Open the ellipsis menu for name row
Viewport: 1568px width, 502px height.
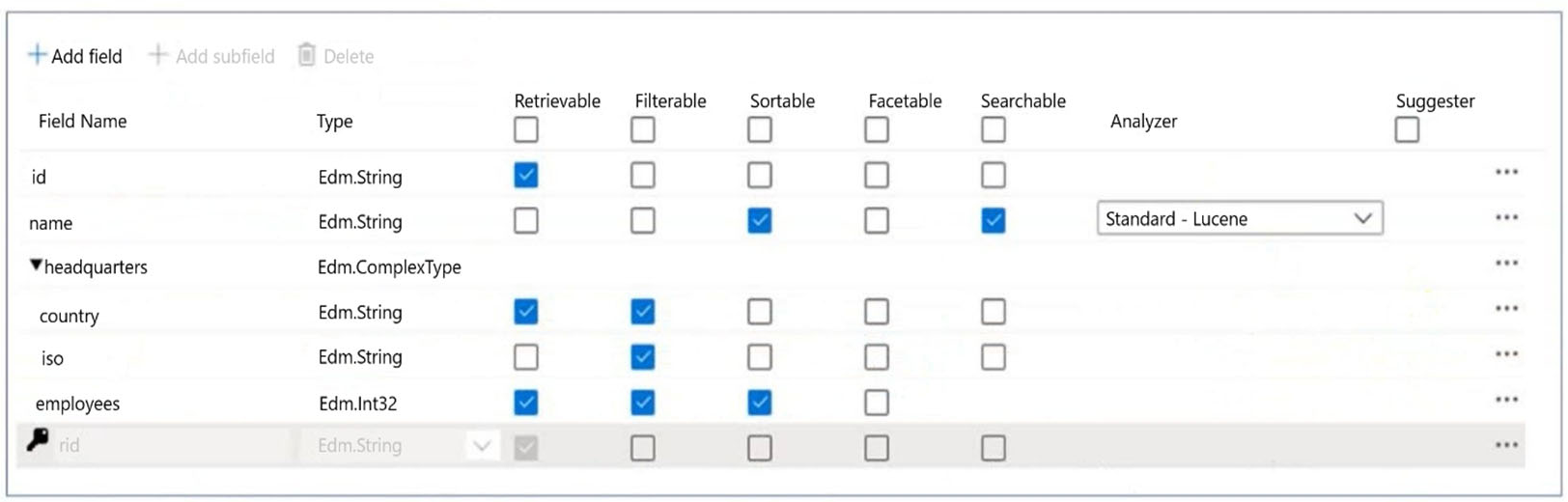pos(1506,218)
